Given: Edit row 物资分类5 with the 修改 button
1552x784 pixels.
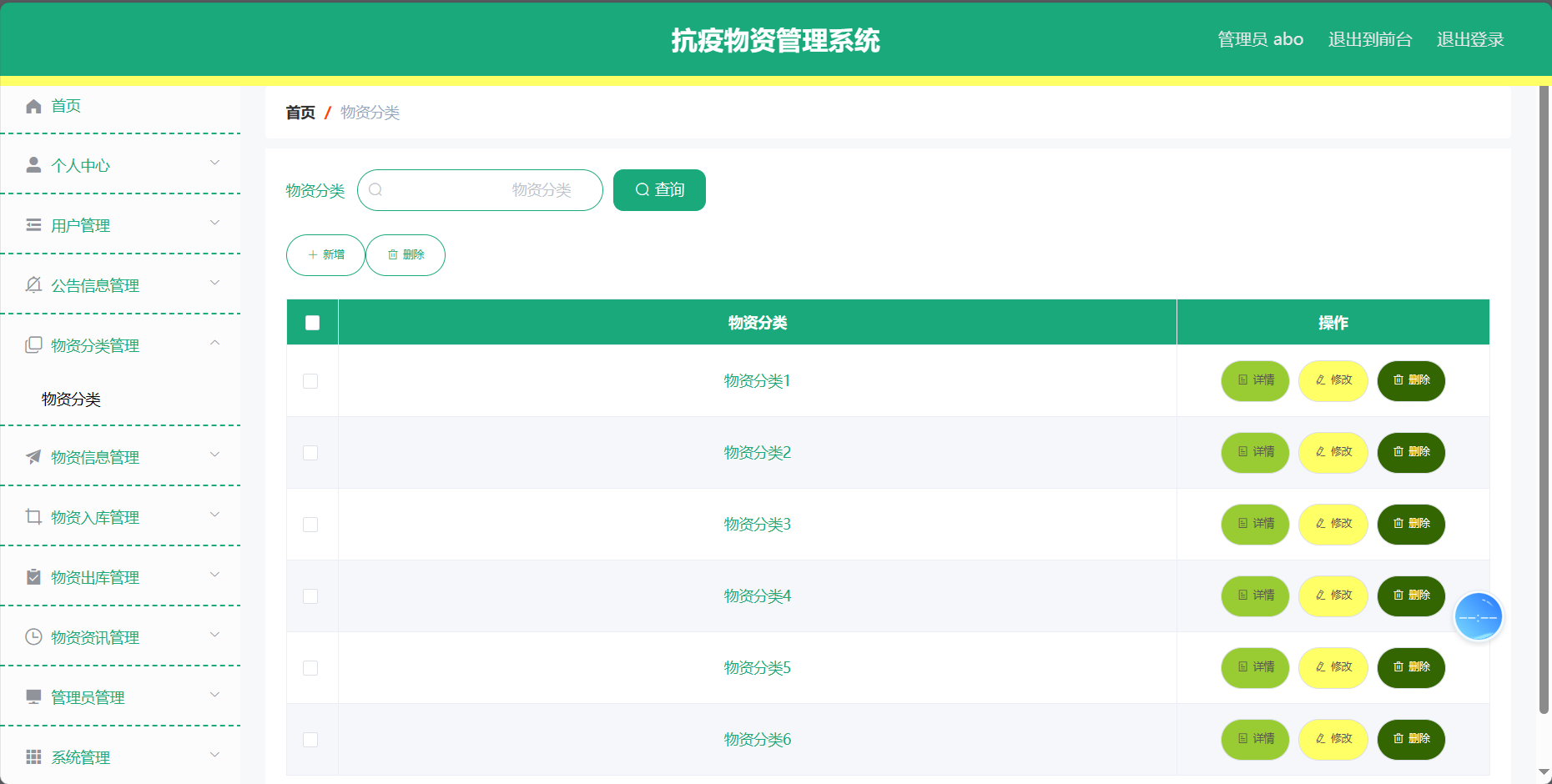Looking at the screenshot, I should pos(1333,667).
